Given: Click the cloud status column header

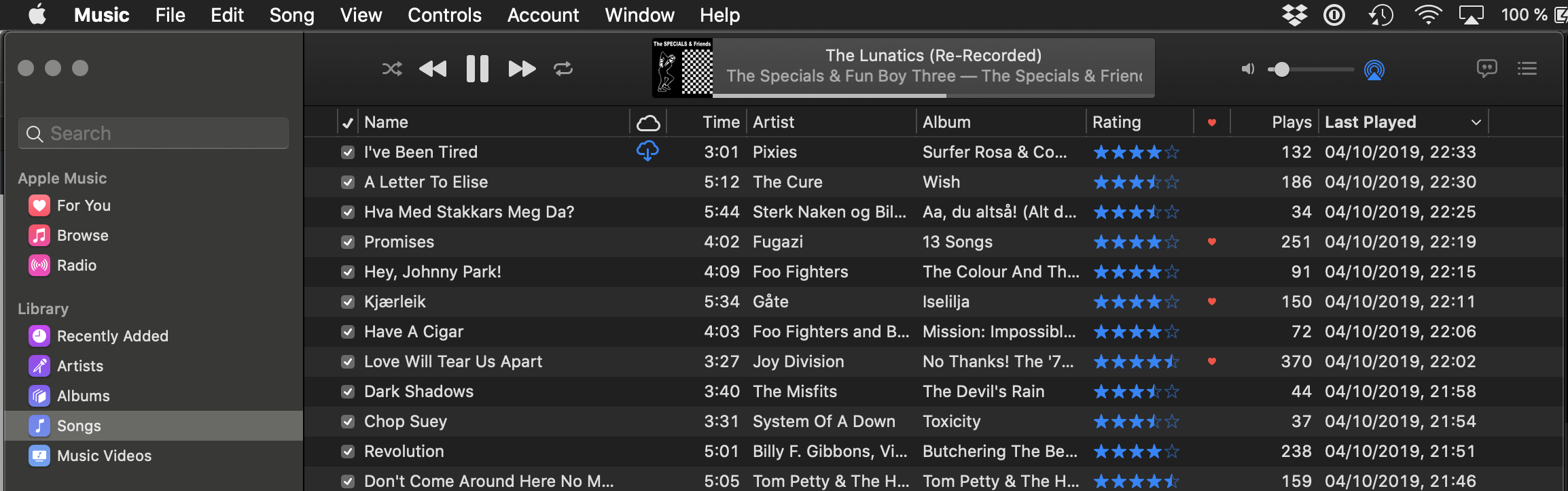Looking at the screenshot, I should coord(648,122).
